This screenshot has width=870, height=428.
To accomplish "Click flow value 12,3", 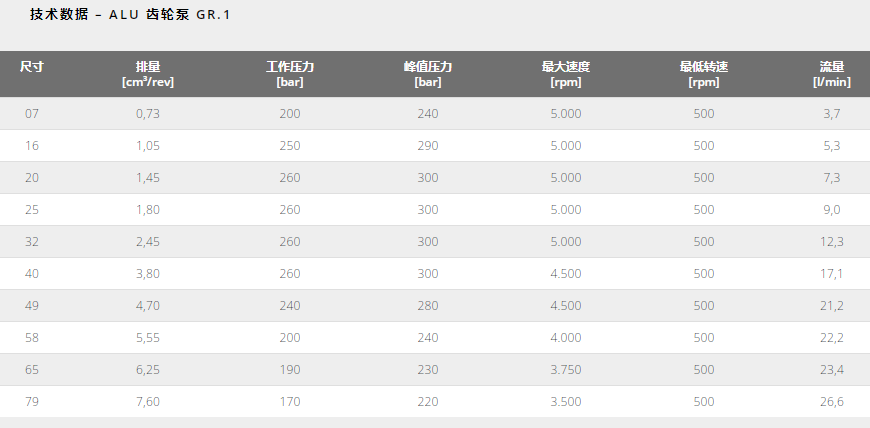I will pos(832,242).
